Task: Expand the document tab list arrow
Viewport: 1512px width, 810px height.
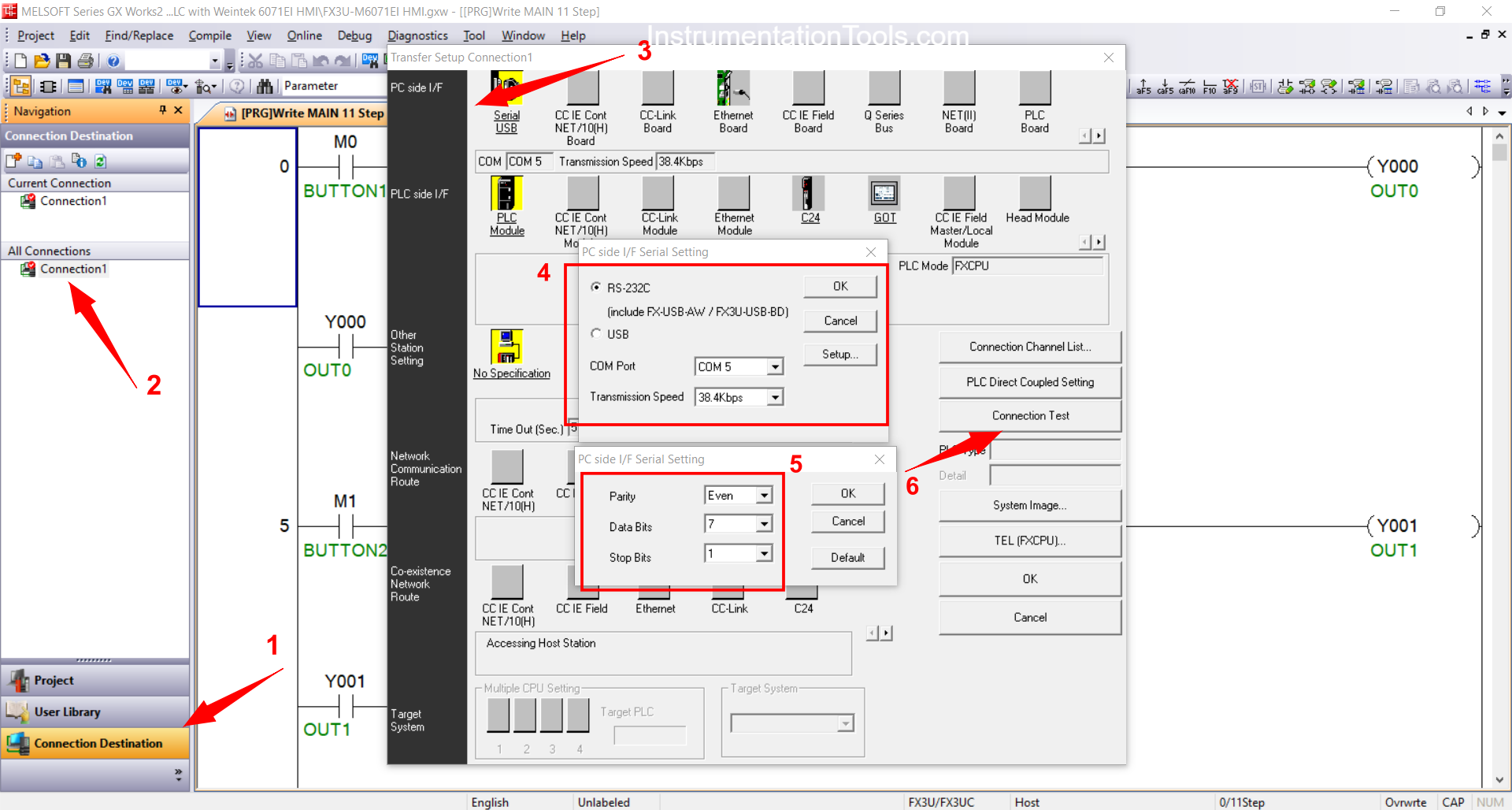Action: 1502,113
